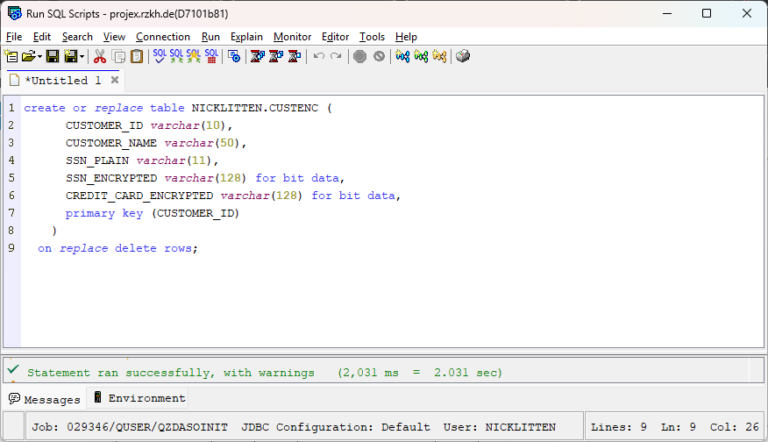Open the Run menu
The width and height of the screenshot is (768, 442).
(210, 37)
